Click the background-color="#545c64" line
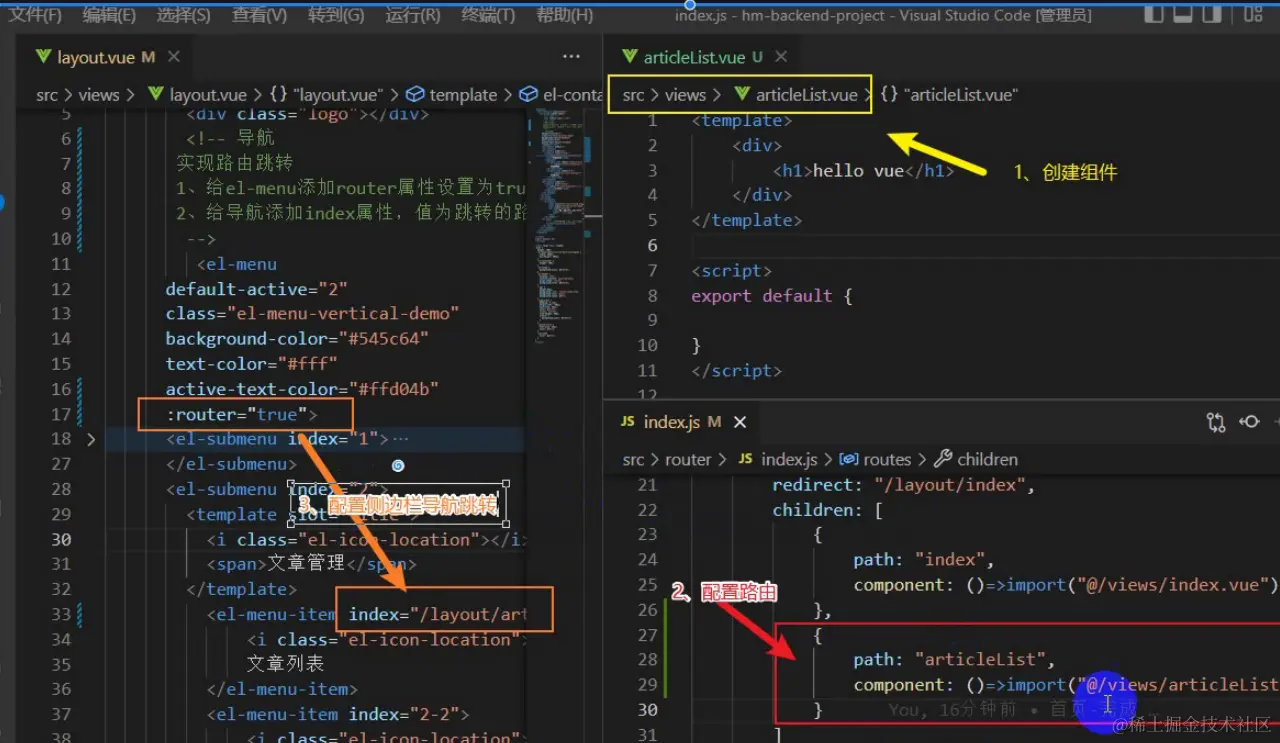Image resolution: width=1280 pixels, height=743 pixels. [297, 339]
